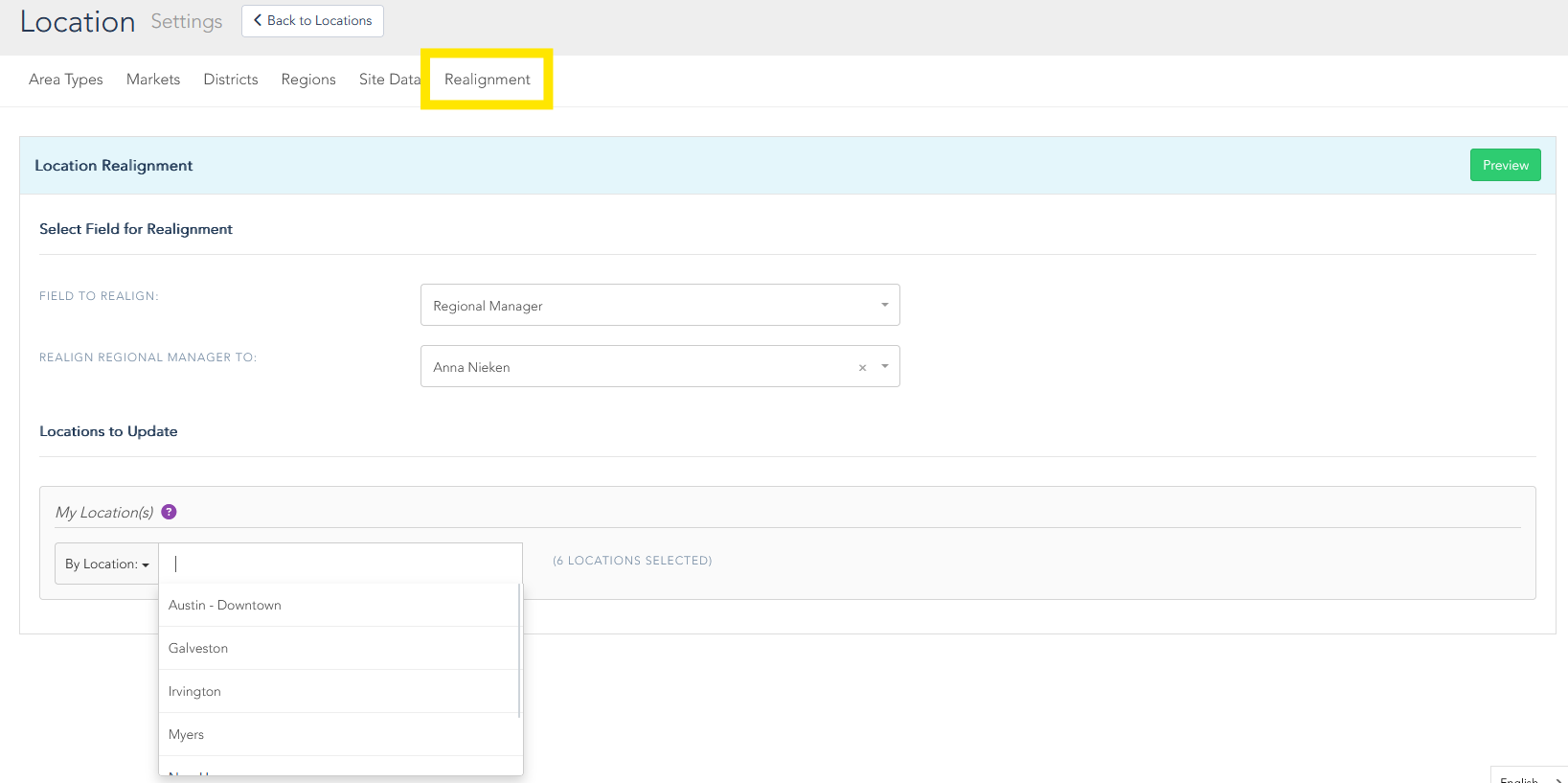
Task: Click the highlighted Realignment tab
Action: click(x=487, y=80)
